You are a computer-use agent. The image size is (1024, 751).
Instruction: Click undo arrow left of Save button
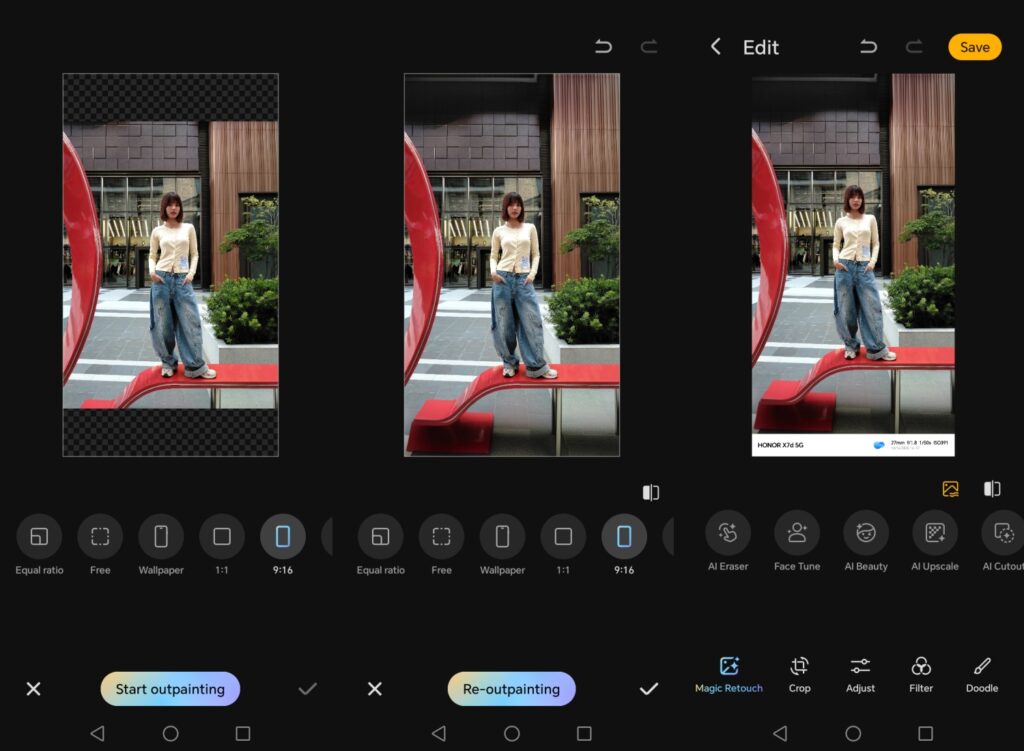[x=868, y=47]
